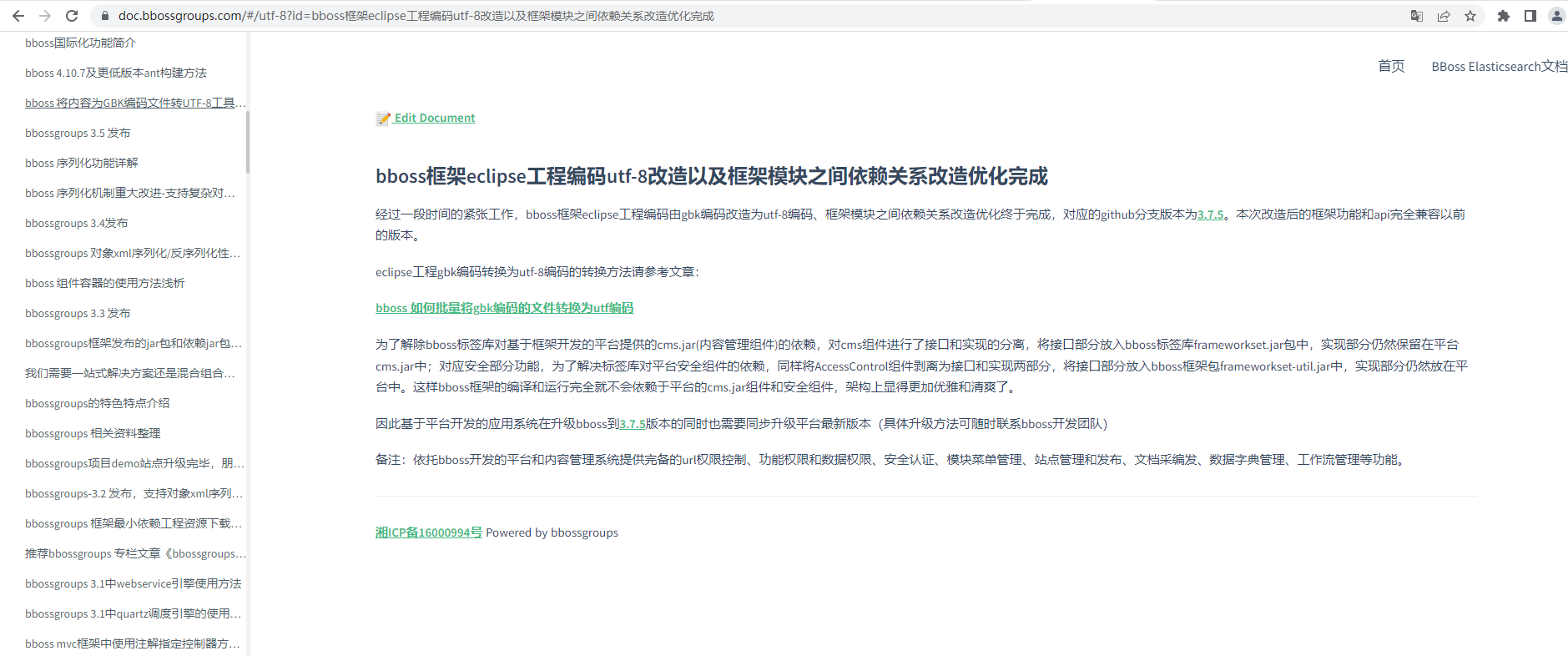View site security lock information
This screenshot has width=1568, height=656.
click(104, 16)
